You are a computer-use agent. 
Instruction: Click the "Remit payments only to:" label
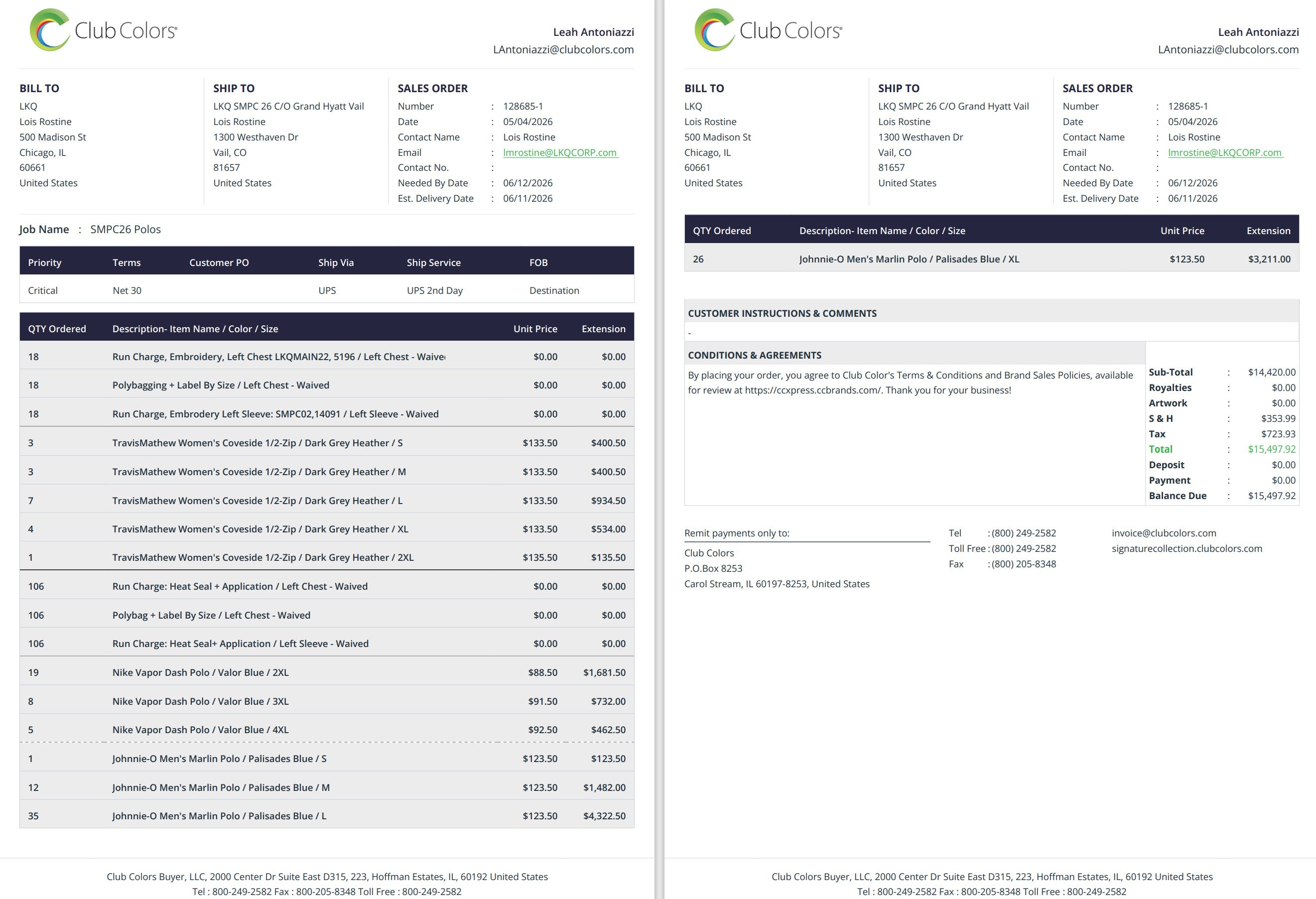pos(737,533)
